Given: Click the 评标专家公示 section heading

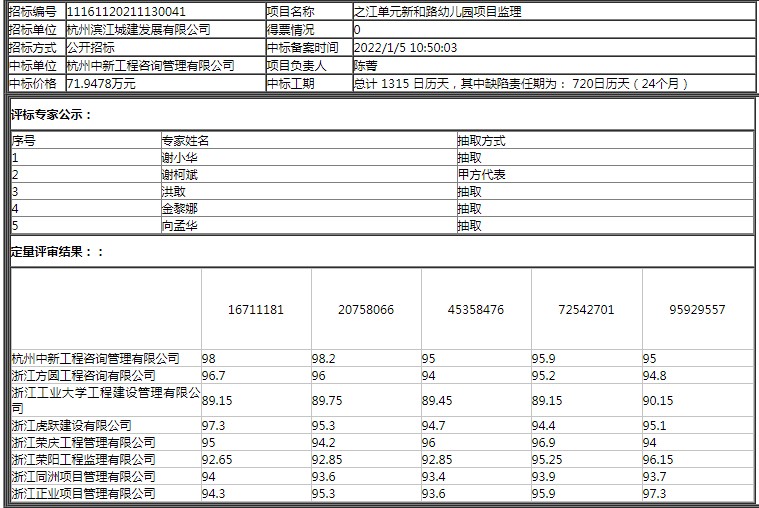Looking at the screenshot, I should [x=51, y=114].
